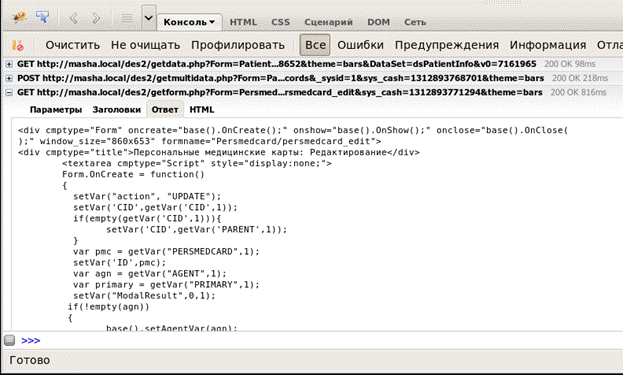
Task: Open the Заголовки request tab
Action: coord(116,110)
